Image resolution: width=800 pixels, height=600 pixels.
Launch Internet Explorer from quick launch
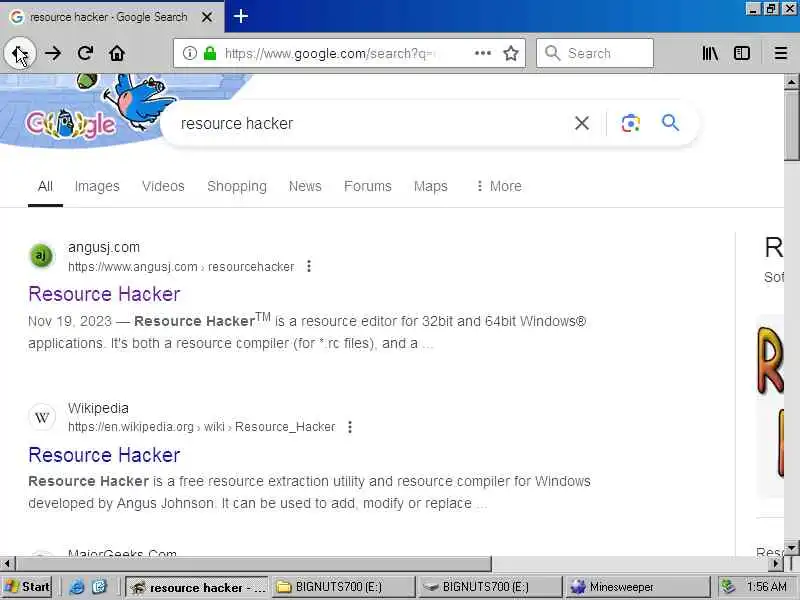click(77, 587)
